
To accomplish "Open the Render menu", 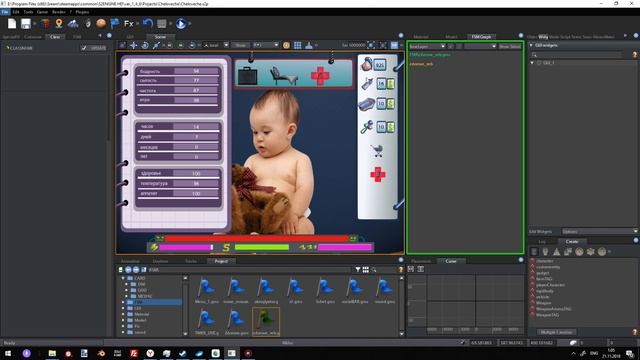I will click(x=59, y=12).
